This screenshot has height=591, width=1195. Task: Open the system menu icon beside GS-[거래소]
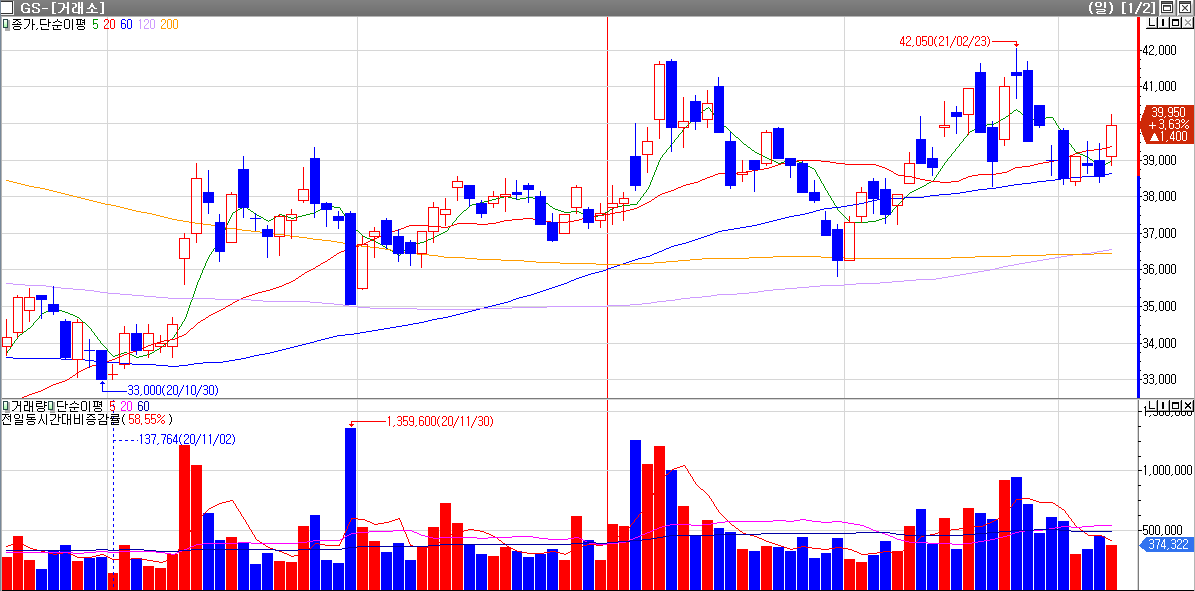coord(8,7)
